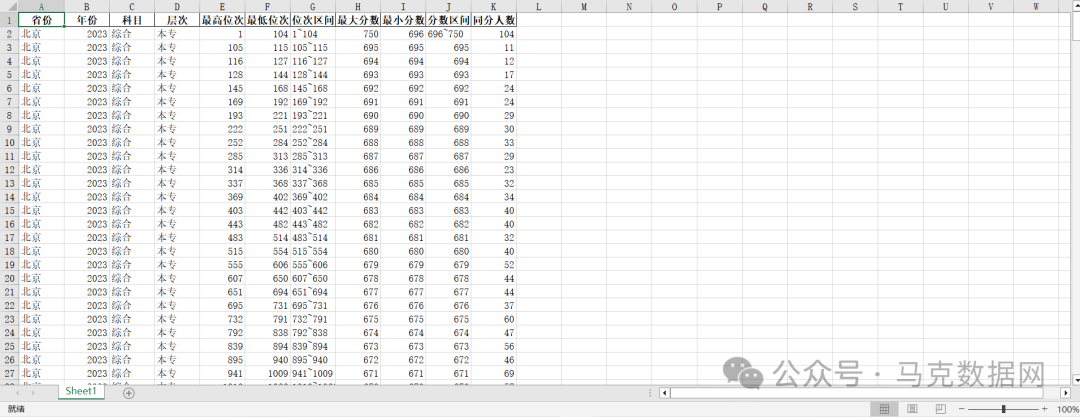Viewport: 1080px width, 417px height.
Task: Click header cell 分数区间
Action: (x=448, y=20)
